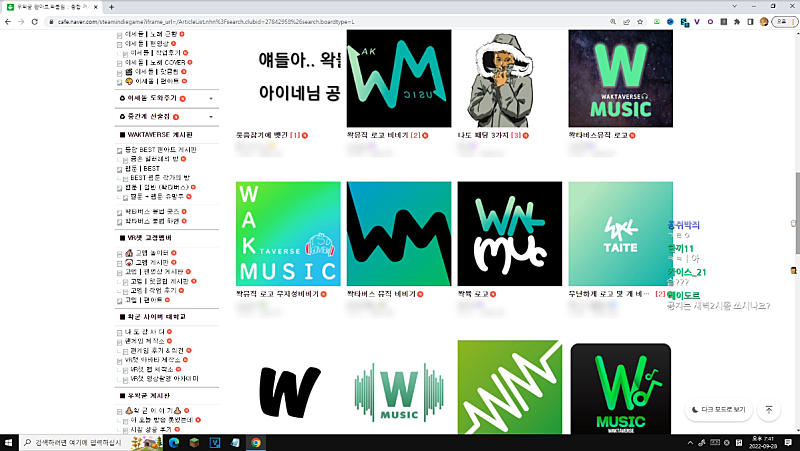Open the teal-green zigzag WM thumbnail
This screenshot has height=451, width=800.
pos(399,234)
